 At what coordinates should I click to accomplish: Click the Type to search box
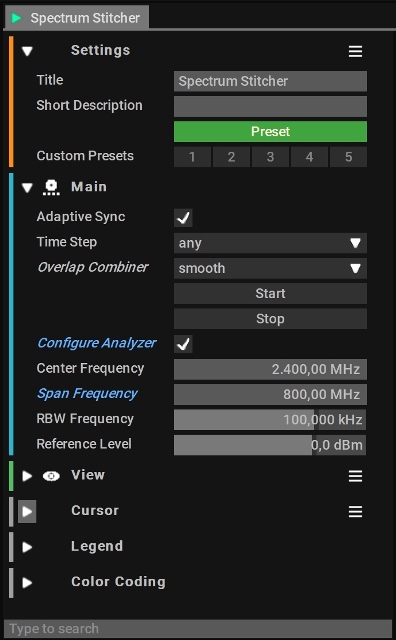pyautogui.click(x=198, y=629)
